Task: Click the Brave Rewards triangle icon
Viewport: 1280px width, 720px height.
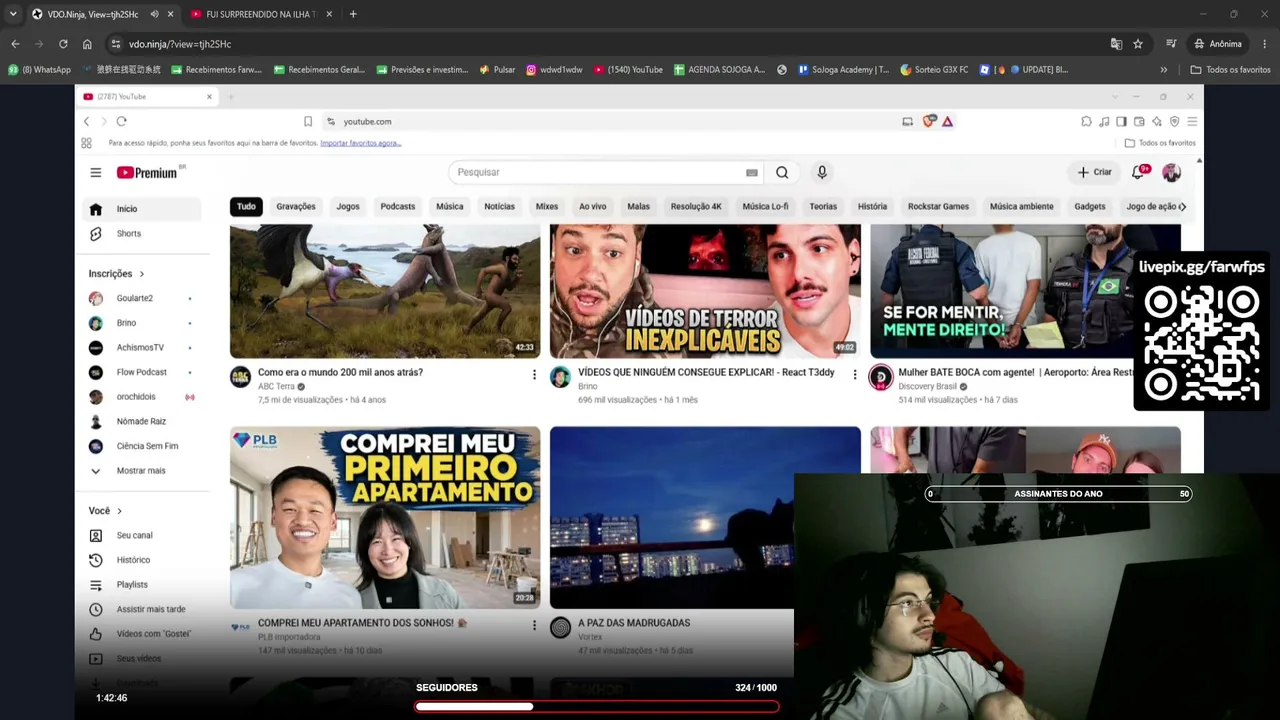Action: (x=947, y=121)
